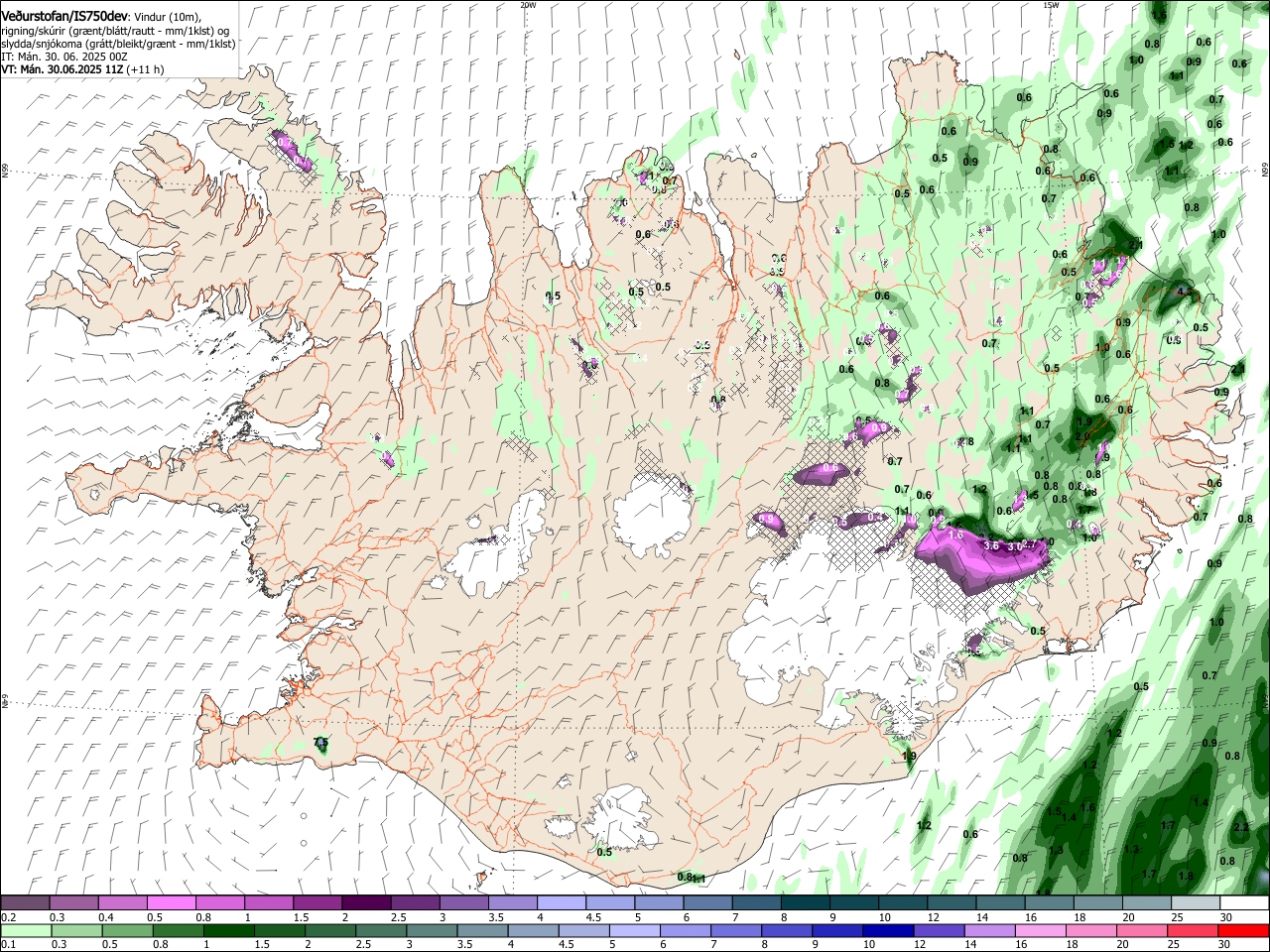Select the lavender 4 swatch in top legend row
The image size is (1270, 952).
click(561, 903)
